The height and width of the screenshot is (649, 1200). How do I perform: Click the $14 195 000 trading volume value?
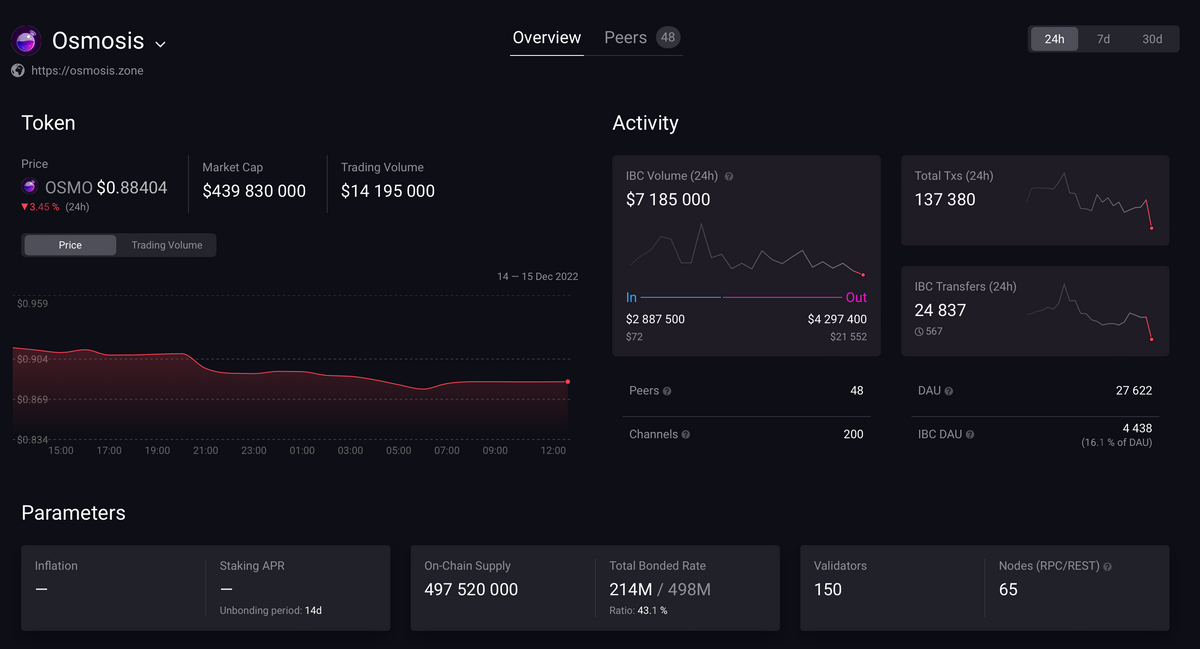coord(388,191)
